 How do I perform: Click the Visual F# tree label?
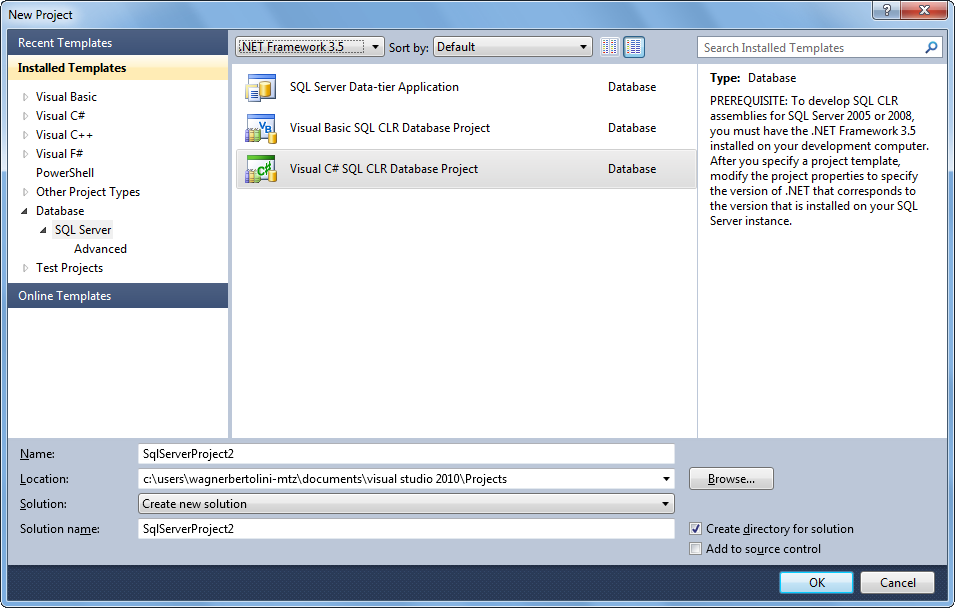(59, 154)
